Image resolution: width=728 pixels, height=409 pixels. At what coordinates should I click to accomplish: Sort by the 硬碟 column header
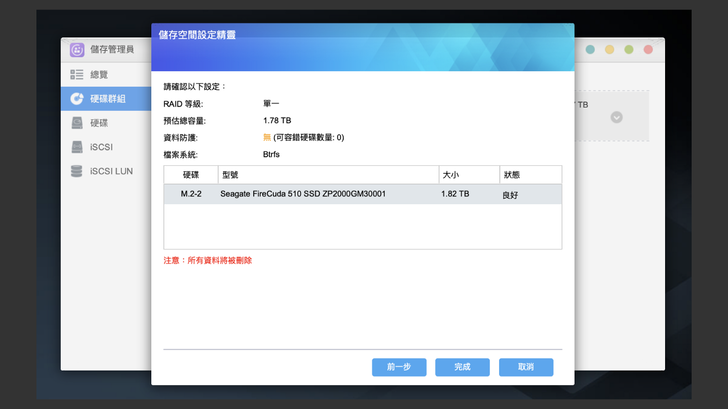tap(190, 174)
